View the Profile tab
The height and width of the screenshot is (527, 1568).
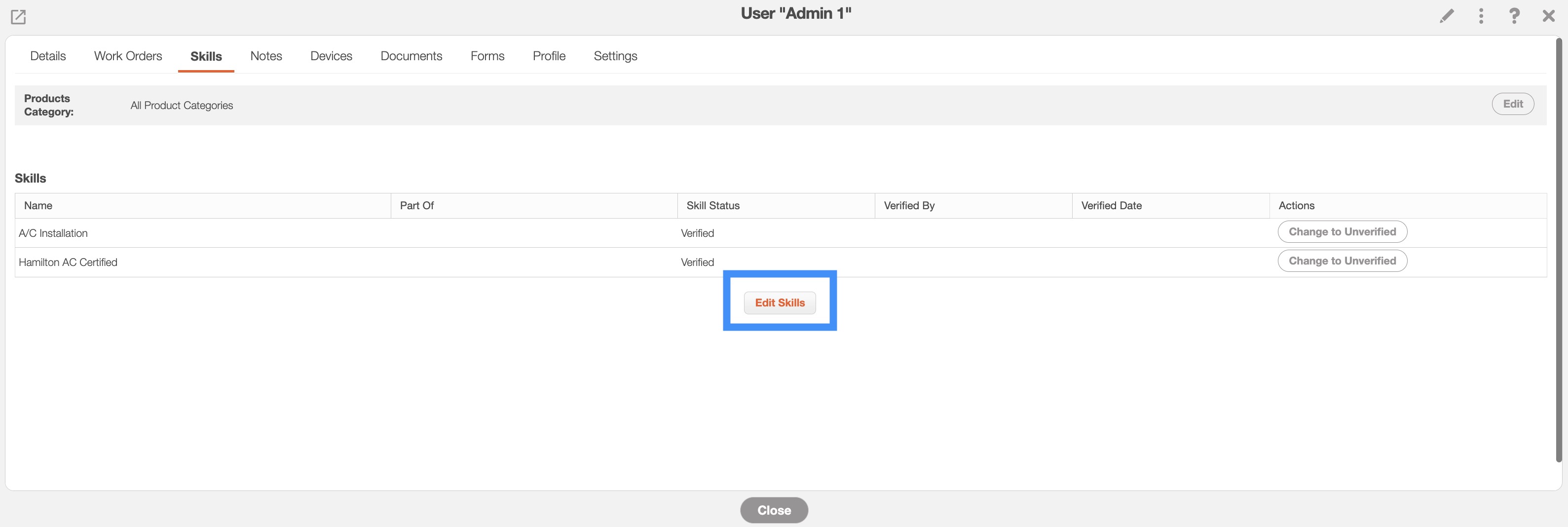(549, 56)
